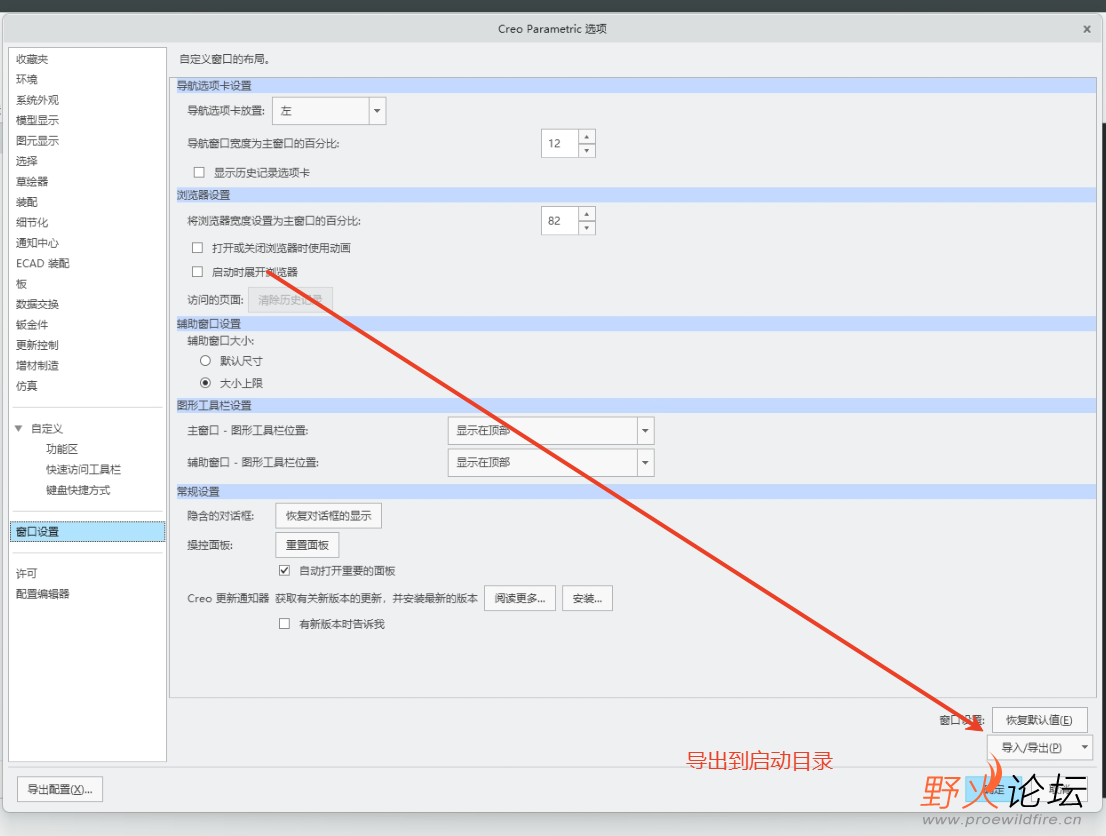Open 导入/导出(P) dropdown menu
The width and height of the screenshot is (1106, 836).
pos(1040,747)
